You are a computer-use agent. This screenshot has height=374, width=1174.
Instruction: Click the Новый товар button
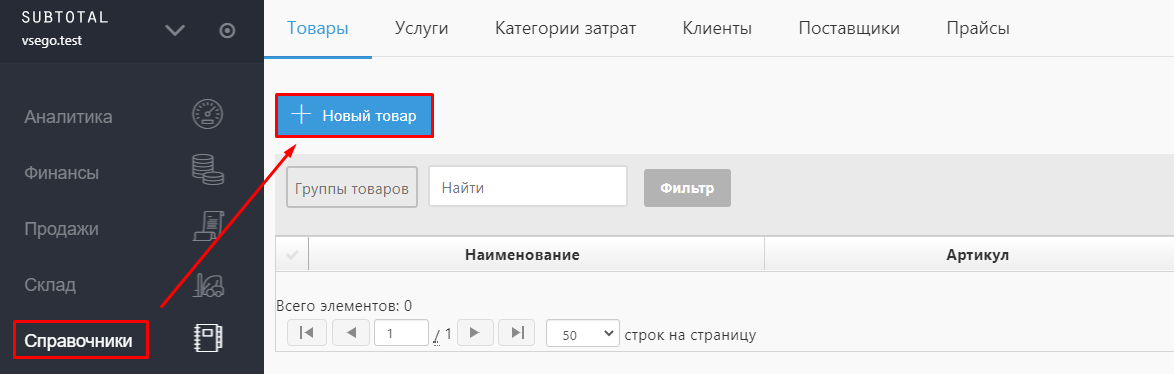(355, 115)
